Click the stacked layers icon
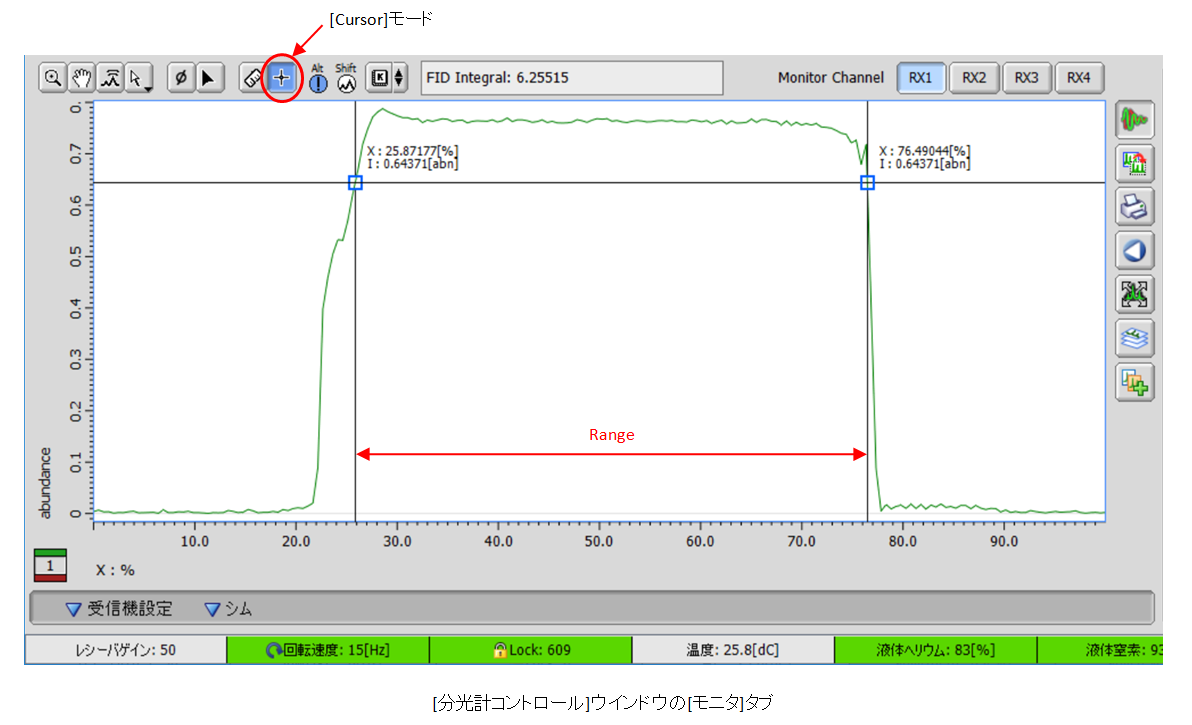Viewport: 1192px width, 725px height. [x=1135, y=339]
